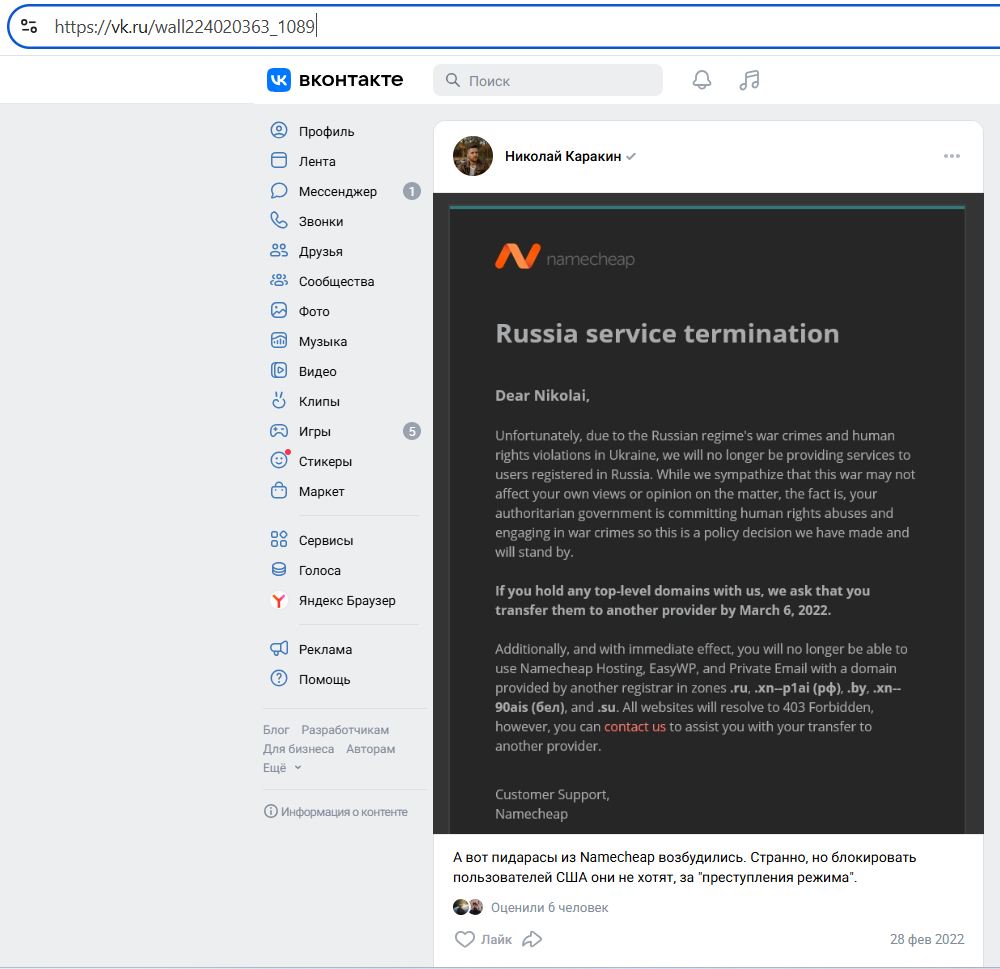The height and width of the screenshot is (969, 1000).
Task: Open post options three-dots menu
Action: [x=952, y=156]
